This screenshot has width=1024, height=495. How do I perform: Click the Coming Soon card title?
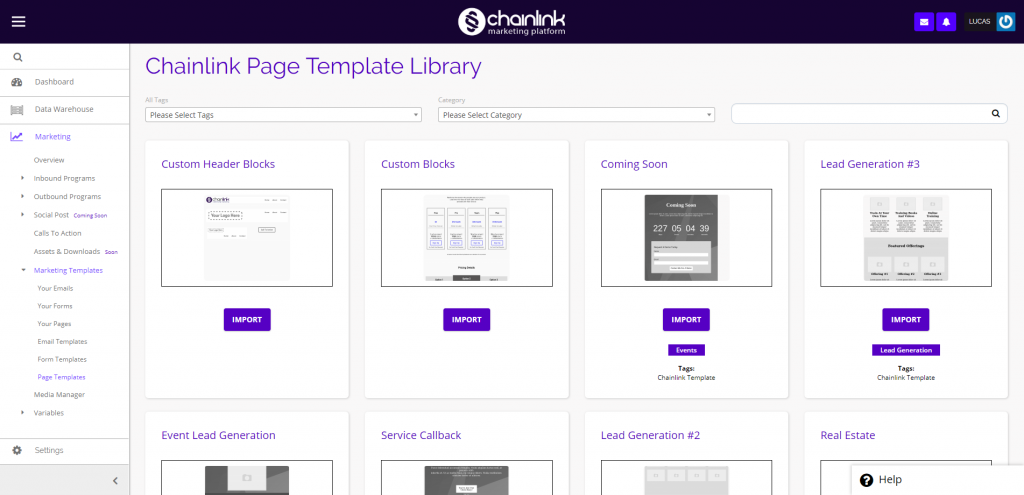[x=634, y=164]
